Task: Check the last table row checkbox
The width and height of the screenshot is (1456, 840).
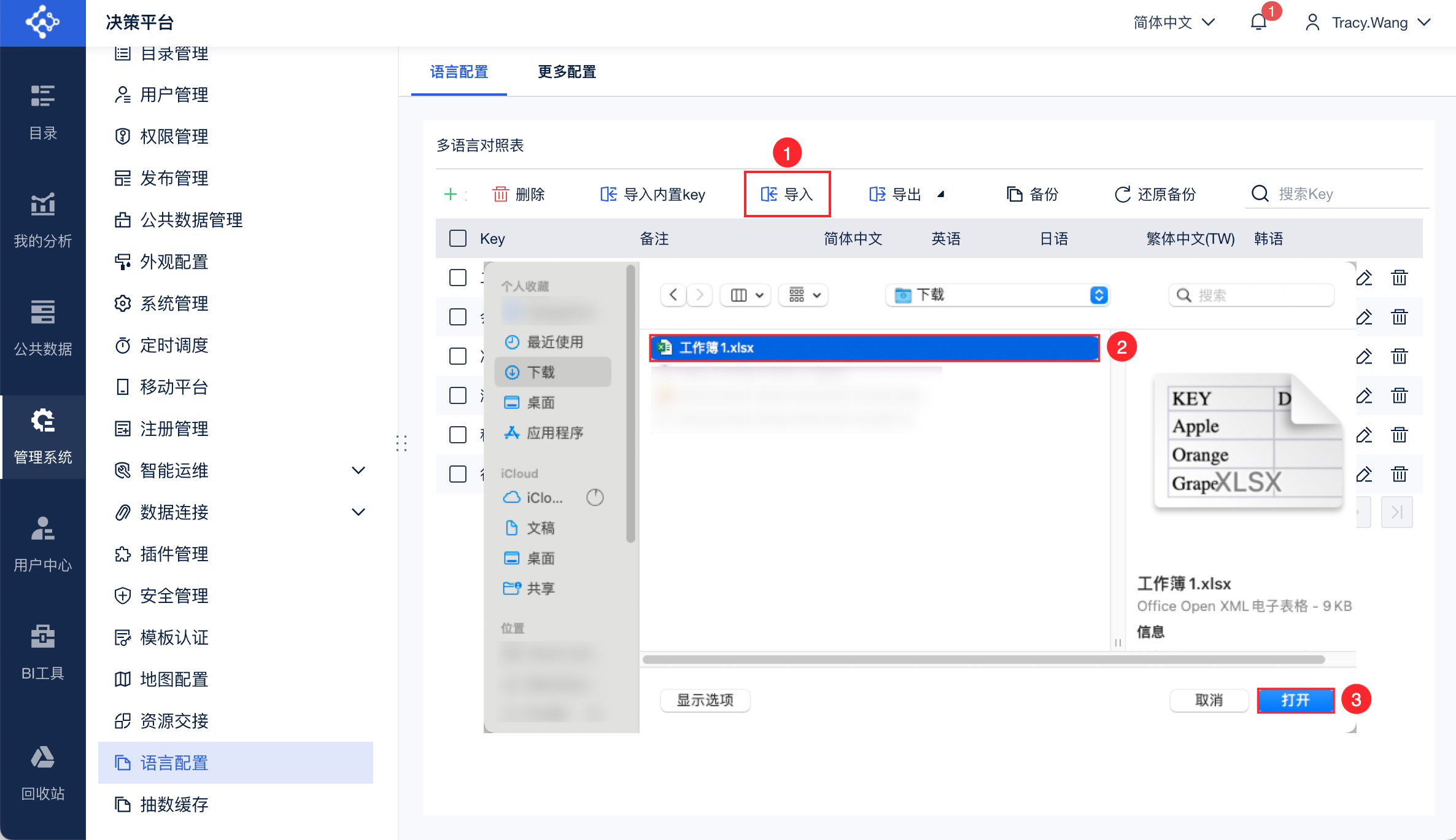Action: click(x=458, y=474)
